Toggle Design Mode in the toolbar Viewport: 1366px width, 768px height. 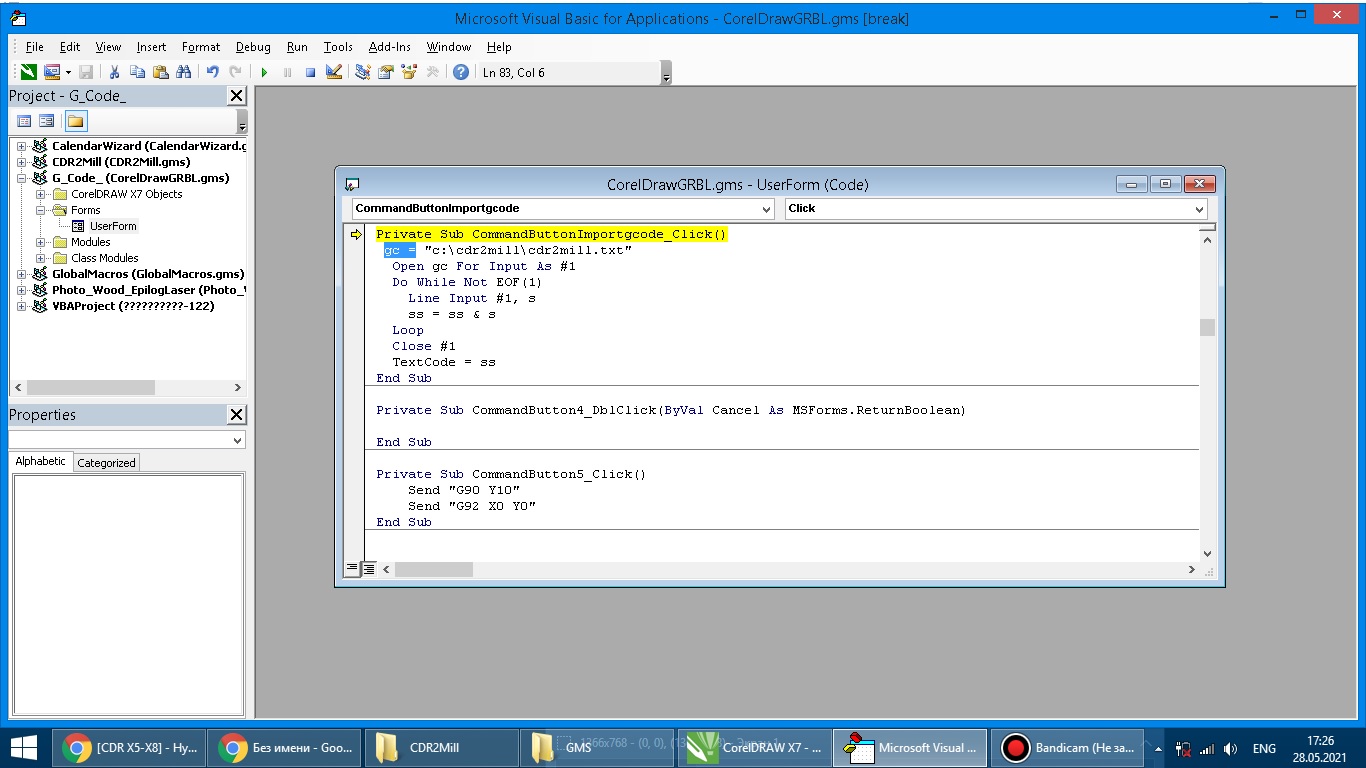click(x=334, y=72)
